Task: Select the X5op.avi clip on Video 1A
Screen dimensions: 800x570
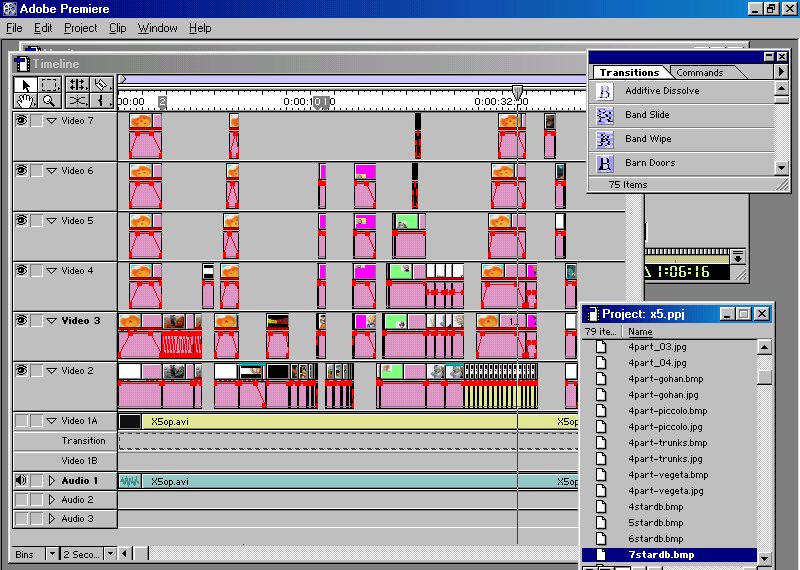Action: [x=348, y=422]
